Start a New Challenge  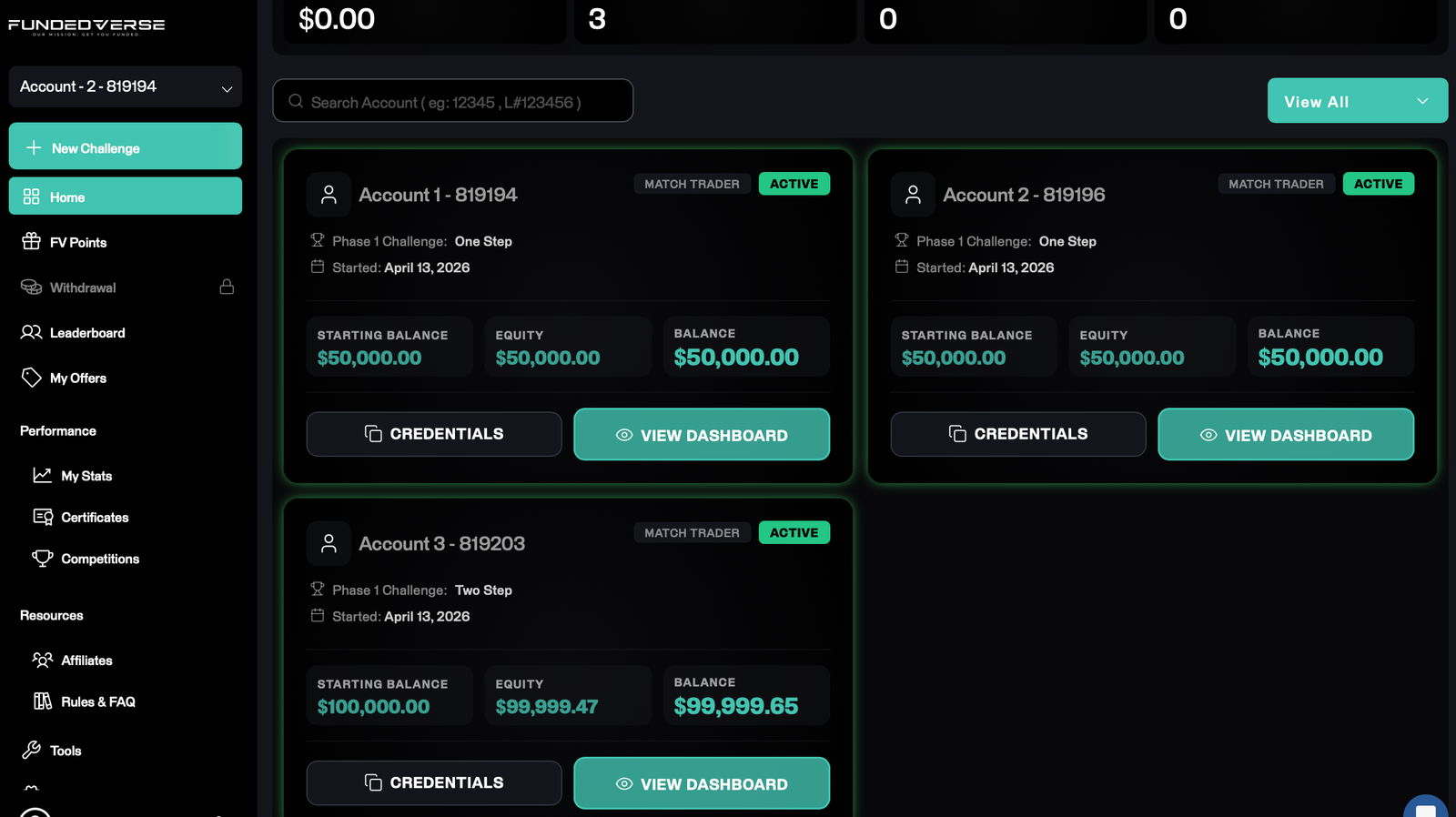click(x=126, y=146)
